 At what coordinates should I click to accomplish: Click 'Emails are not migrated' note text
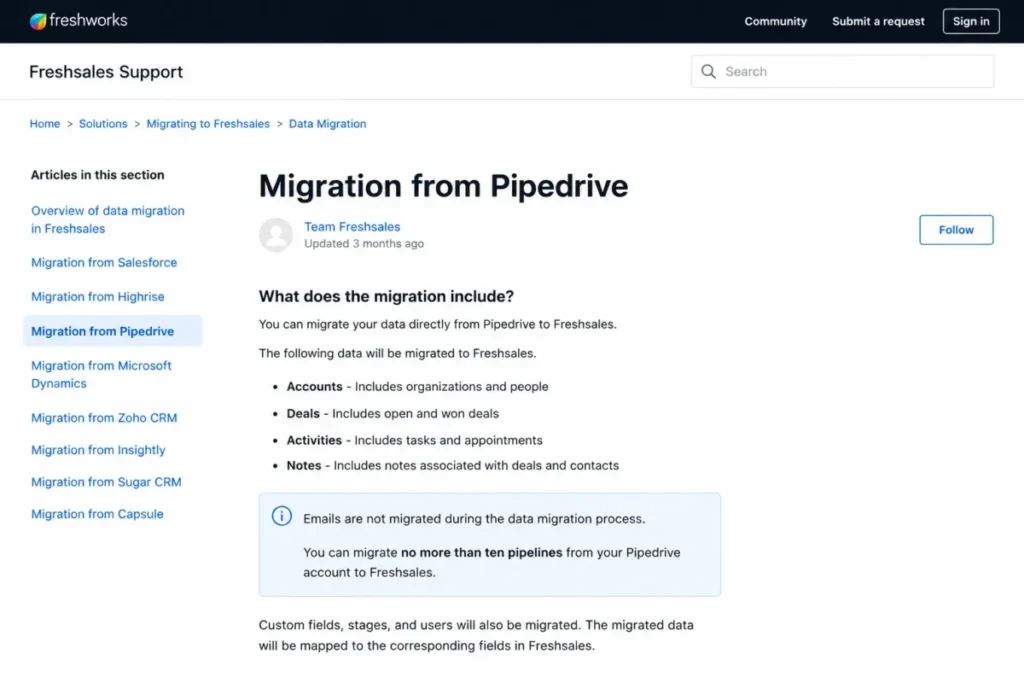pos(474,518)
